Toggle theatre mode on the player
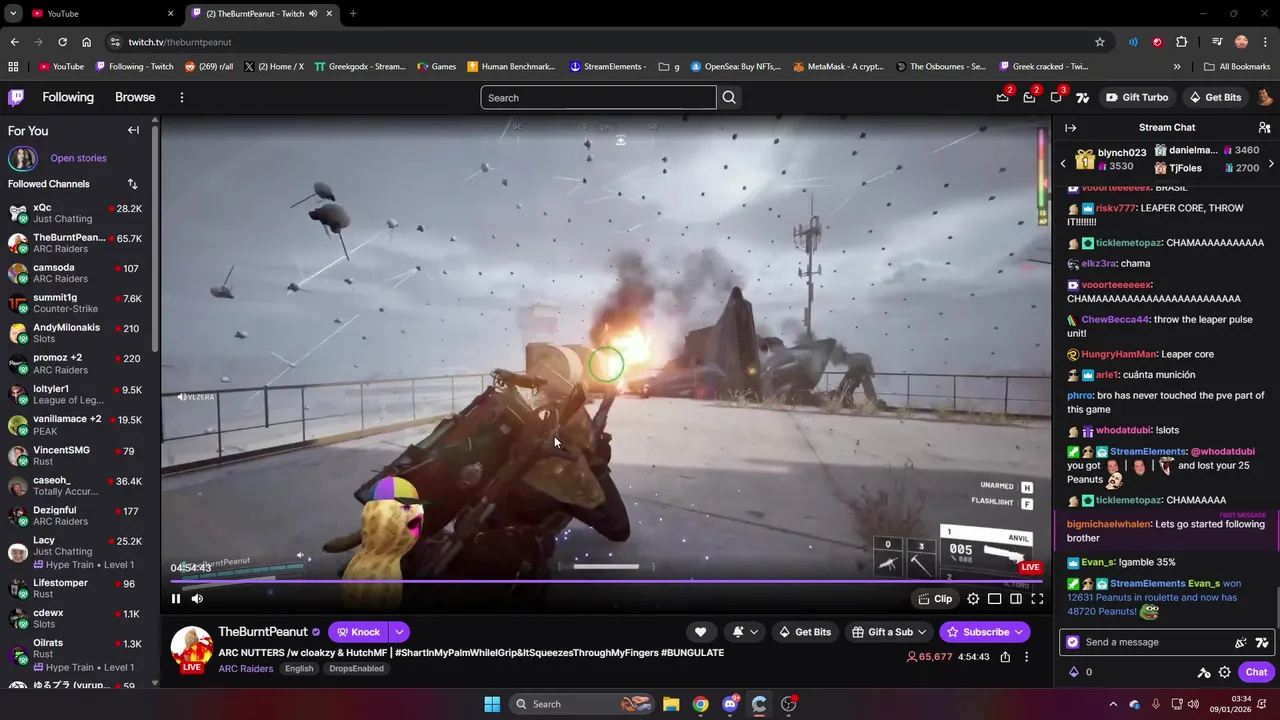Viewport: 1280px width, 720px height. point(1016,599)
